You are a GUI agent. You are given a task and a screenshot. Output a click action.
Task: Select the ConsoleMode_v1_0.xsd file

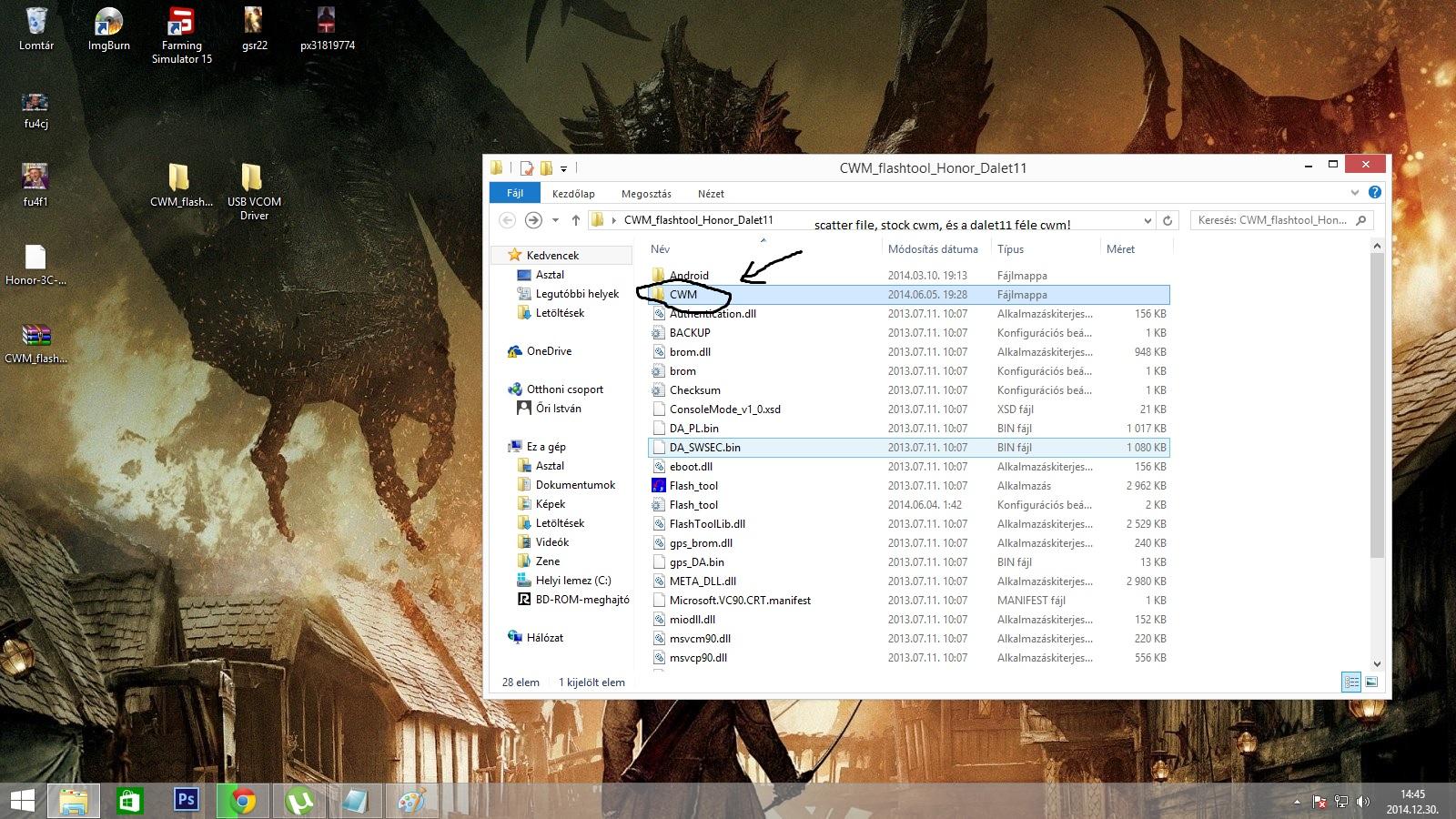(x=910, y=409)
